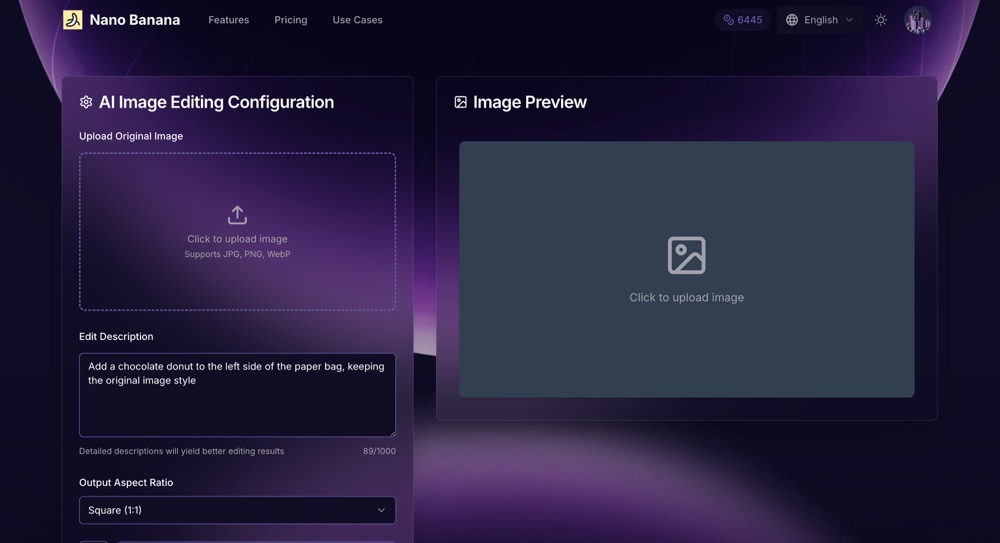Click the coins icon in the credits badge
Viewport: 1000px width, 543px height.
[728, 20]
